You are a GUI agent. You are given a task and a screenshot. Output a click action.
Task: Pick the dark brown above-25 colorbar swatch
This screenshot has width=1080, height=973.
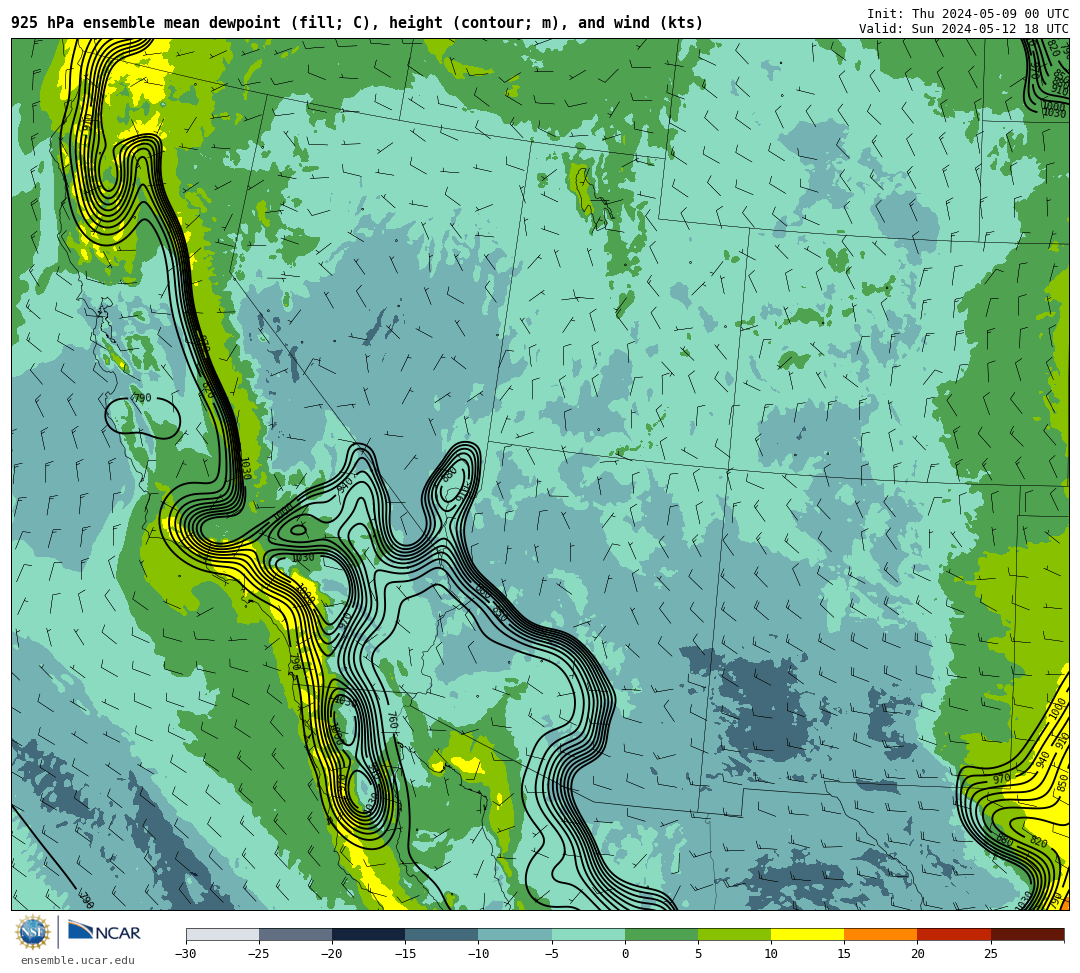1027,934
